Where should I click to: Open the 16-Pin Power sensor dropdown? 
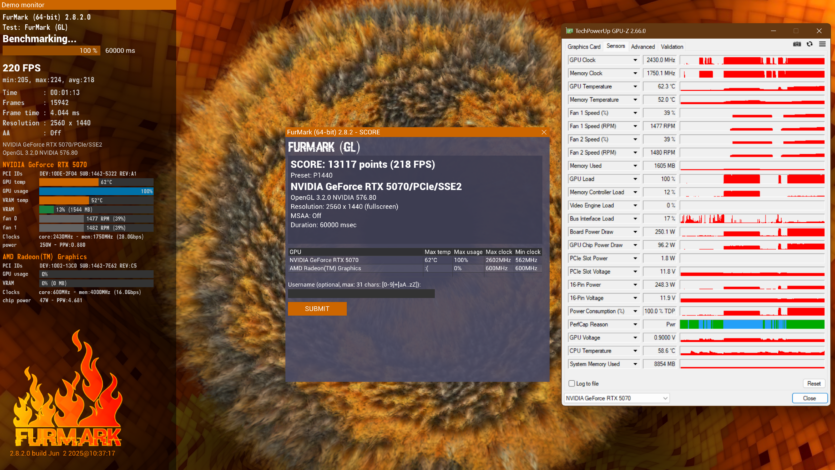point(635,285)
